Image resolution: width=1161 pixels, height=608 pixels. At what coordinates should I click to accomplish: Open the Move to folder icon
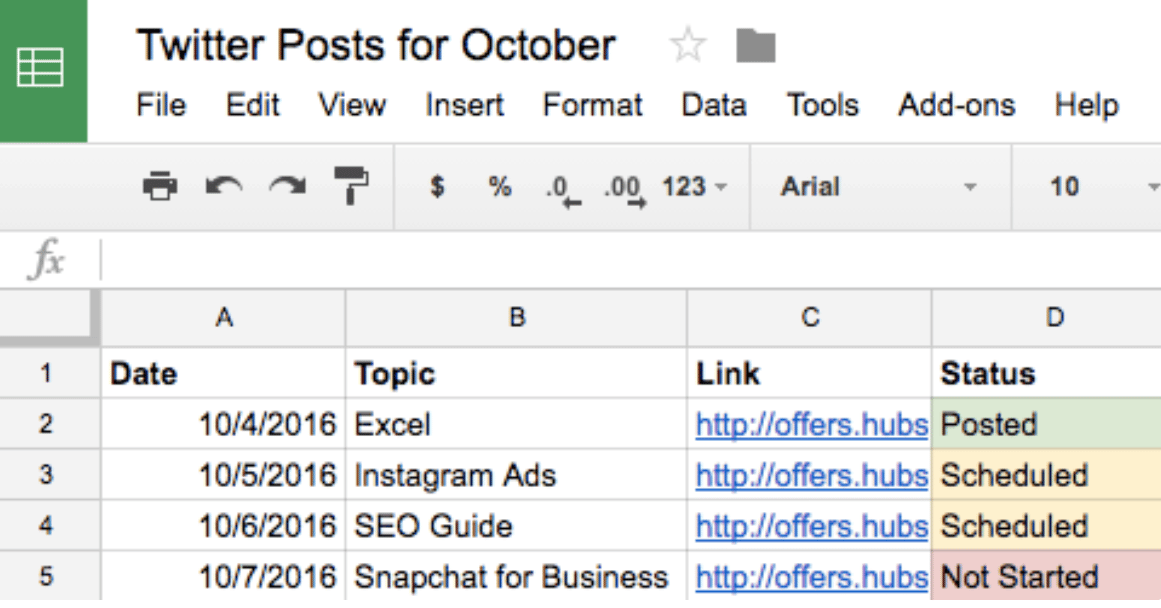(758, 44)
